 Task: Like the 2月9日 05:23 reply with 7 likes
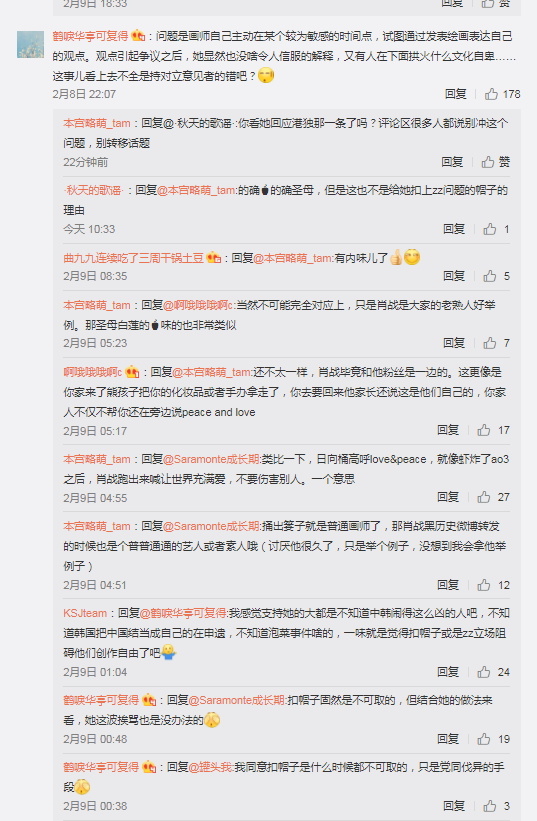tap(496, 343)
